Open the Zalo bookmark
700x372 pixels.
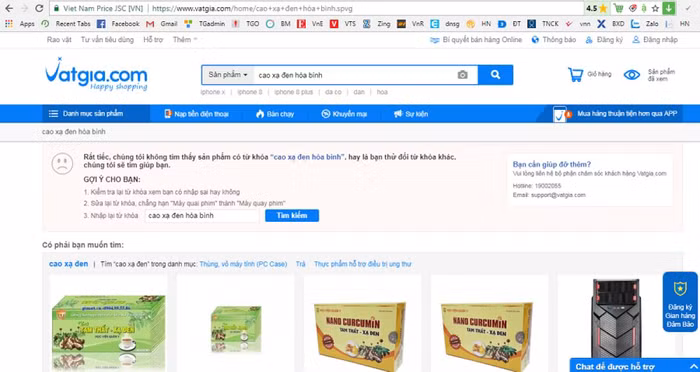[645, 24]
